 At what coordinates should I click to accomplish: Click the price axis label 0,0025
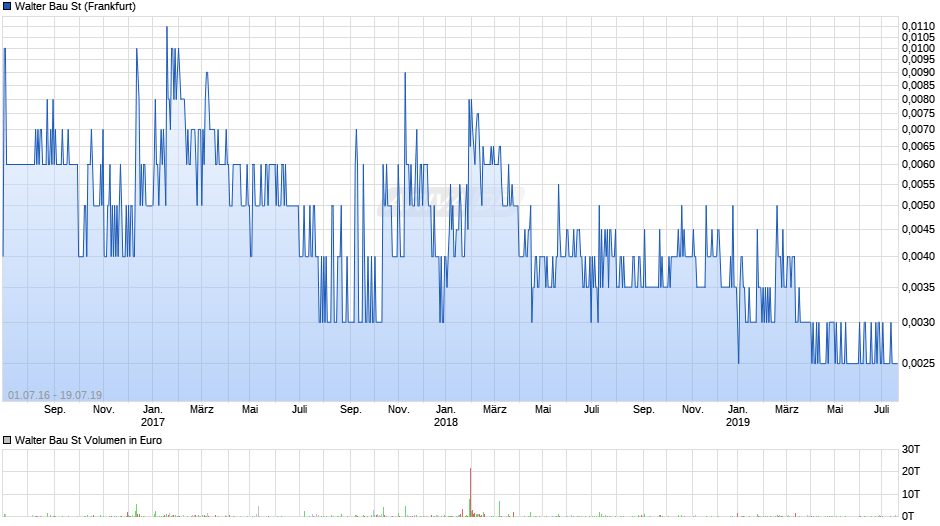[918, 363]
